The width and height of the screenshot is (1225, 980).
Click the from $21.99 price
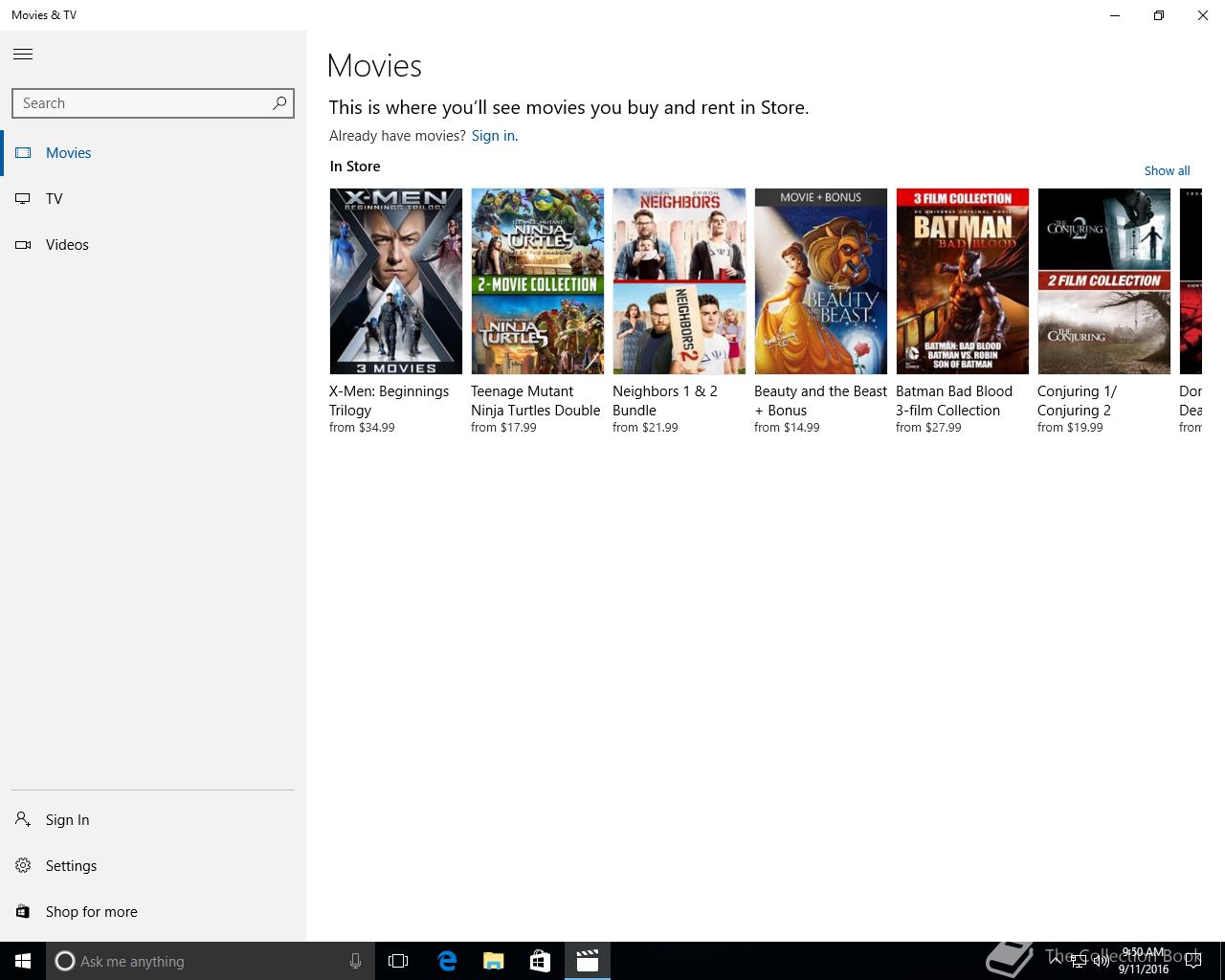tap(645, 428)
